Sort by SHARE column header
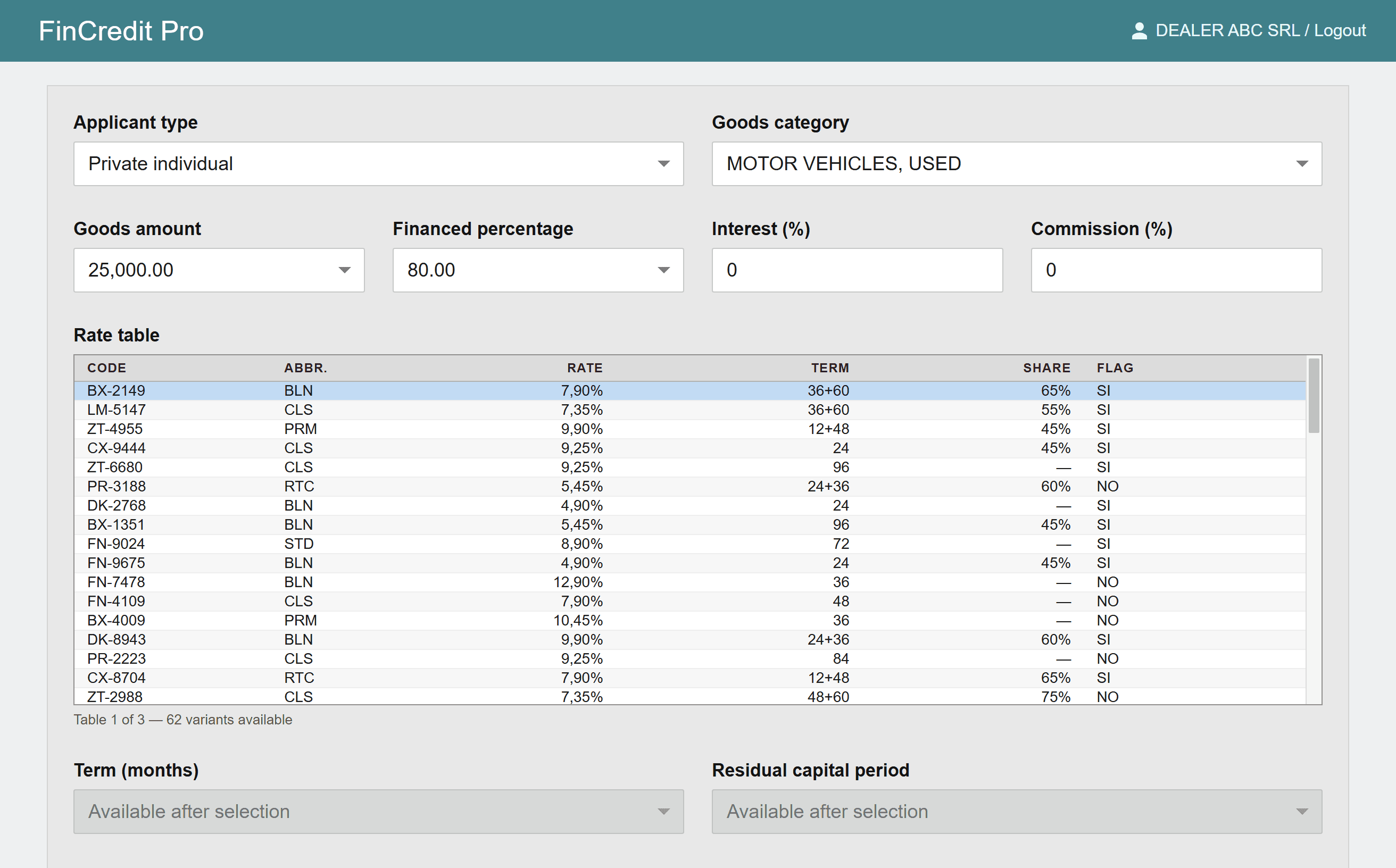Viewport: 1396px width, 868px height. click(1046, 368)
